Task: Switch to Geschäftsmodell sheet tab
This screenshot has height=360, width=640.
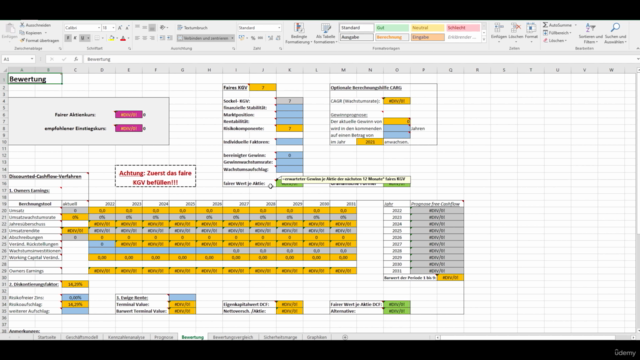Action: [x=82, y=337]
